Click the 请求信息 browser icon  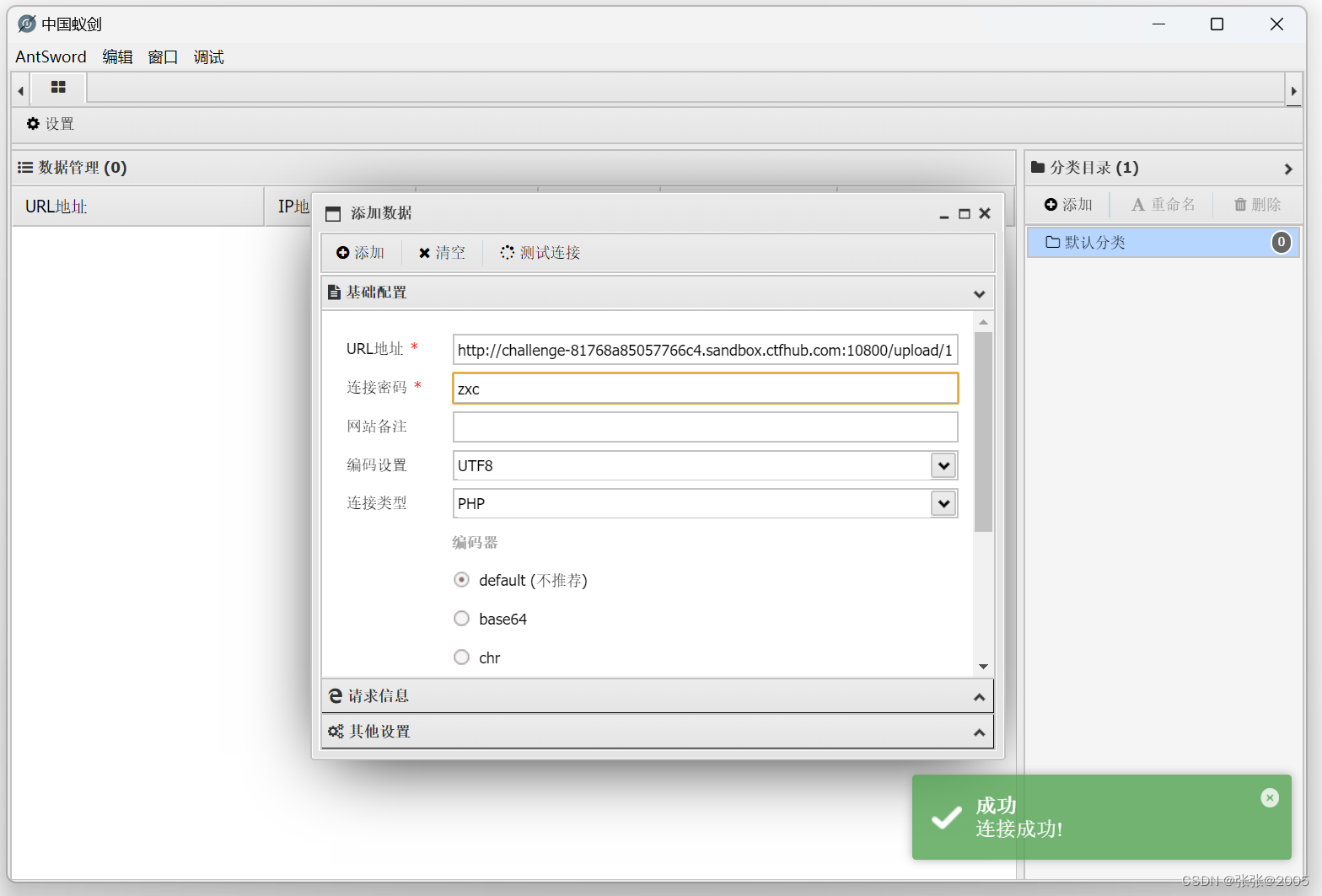click(x=336, y=696)
